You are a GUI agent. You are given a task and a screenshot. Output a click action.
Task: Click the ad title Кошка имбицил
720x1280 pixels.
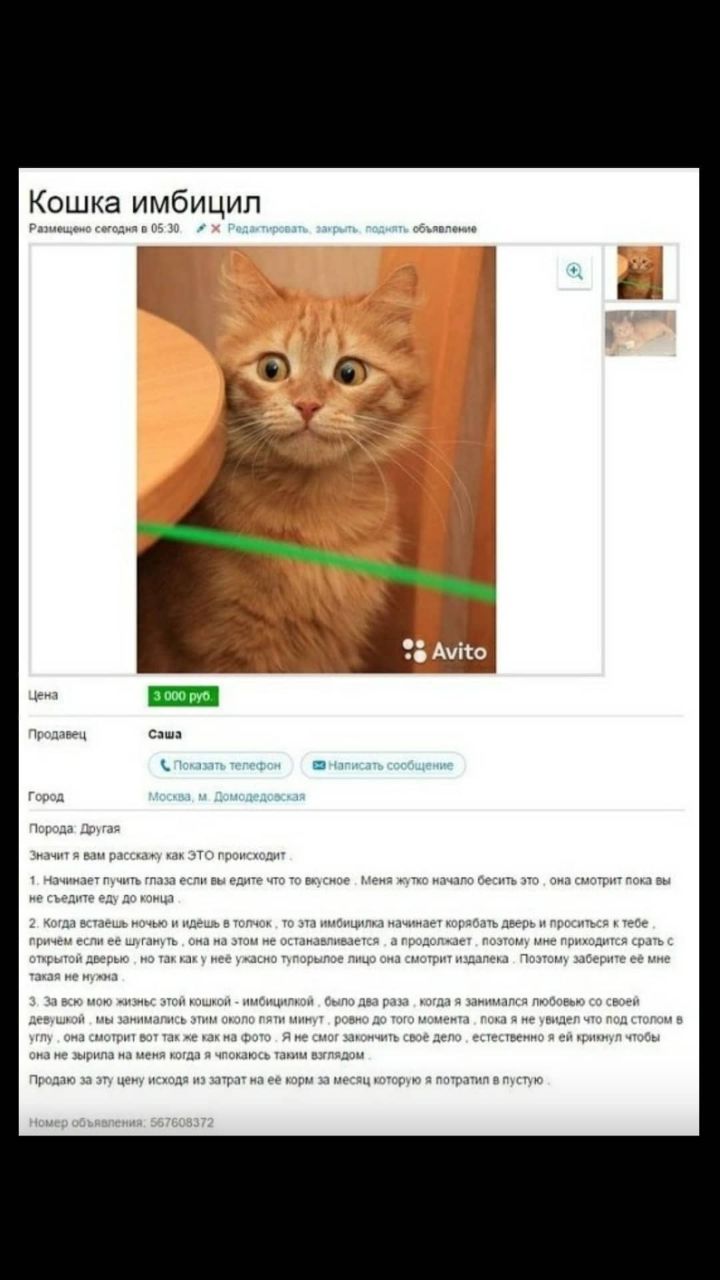[x=145, y=201]
